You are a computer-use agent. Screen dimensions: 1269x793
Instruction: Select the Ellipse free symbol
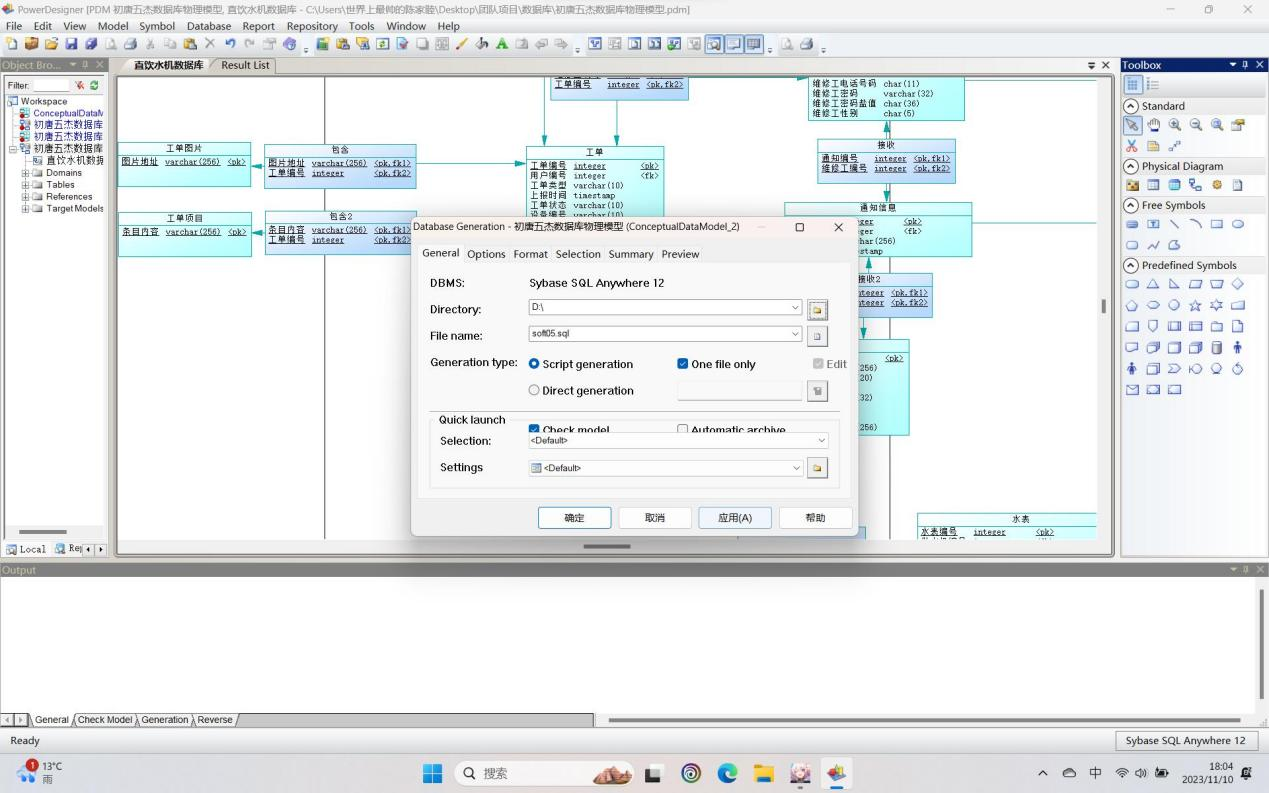(x=1238, y=224)
